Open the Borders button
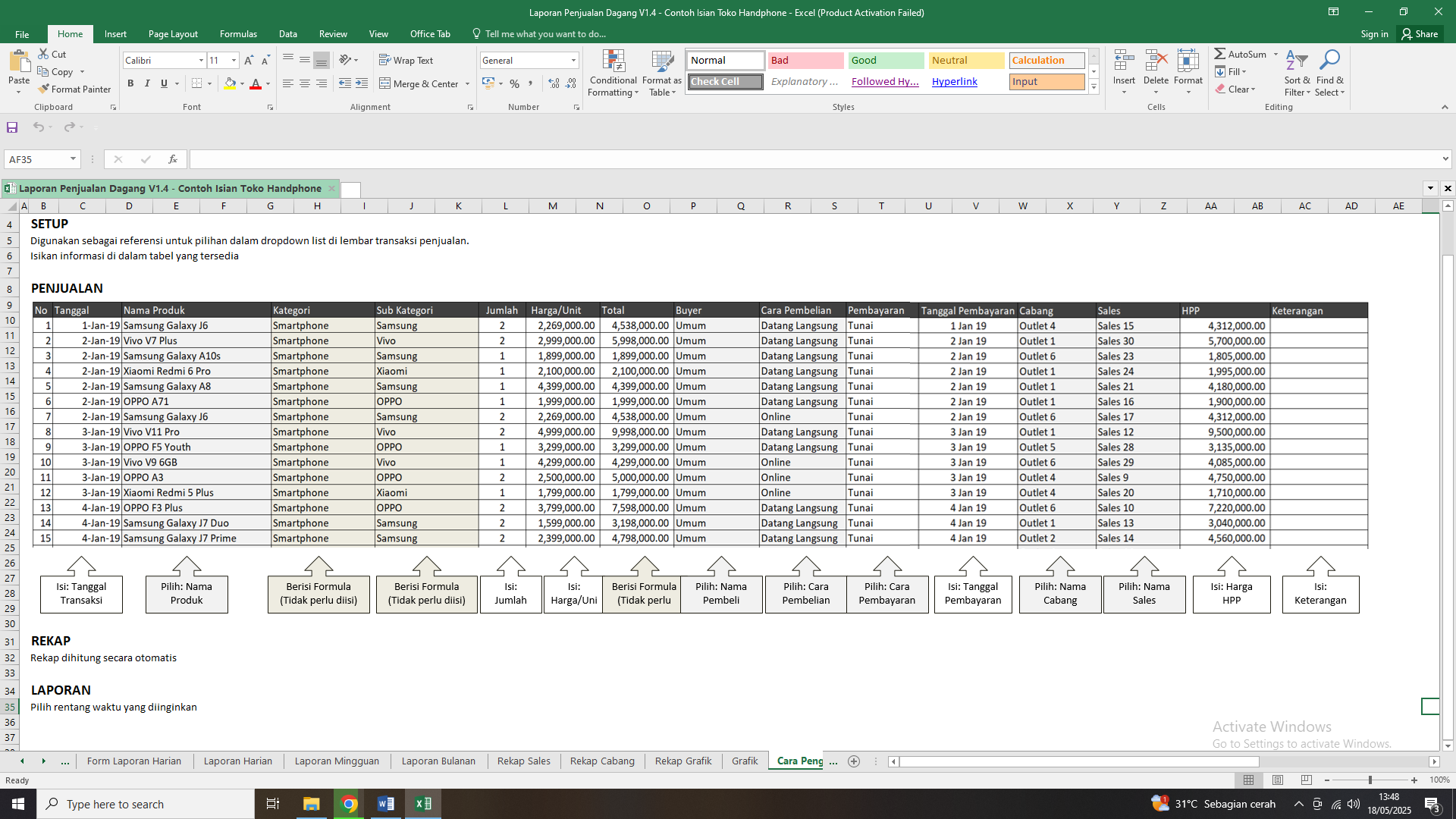This screenshot has width=1456, height=819. coord(197,83)
